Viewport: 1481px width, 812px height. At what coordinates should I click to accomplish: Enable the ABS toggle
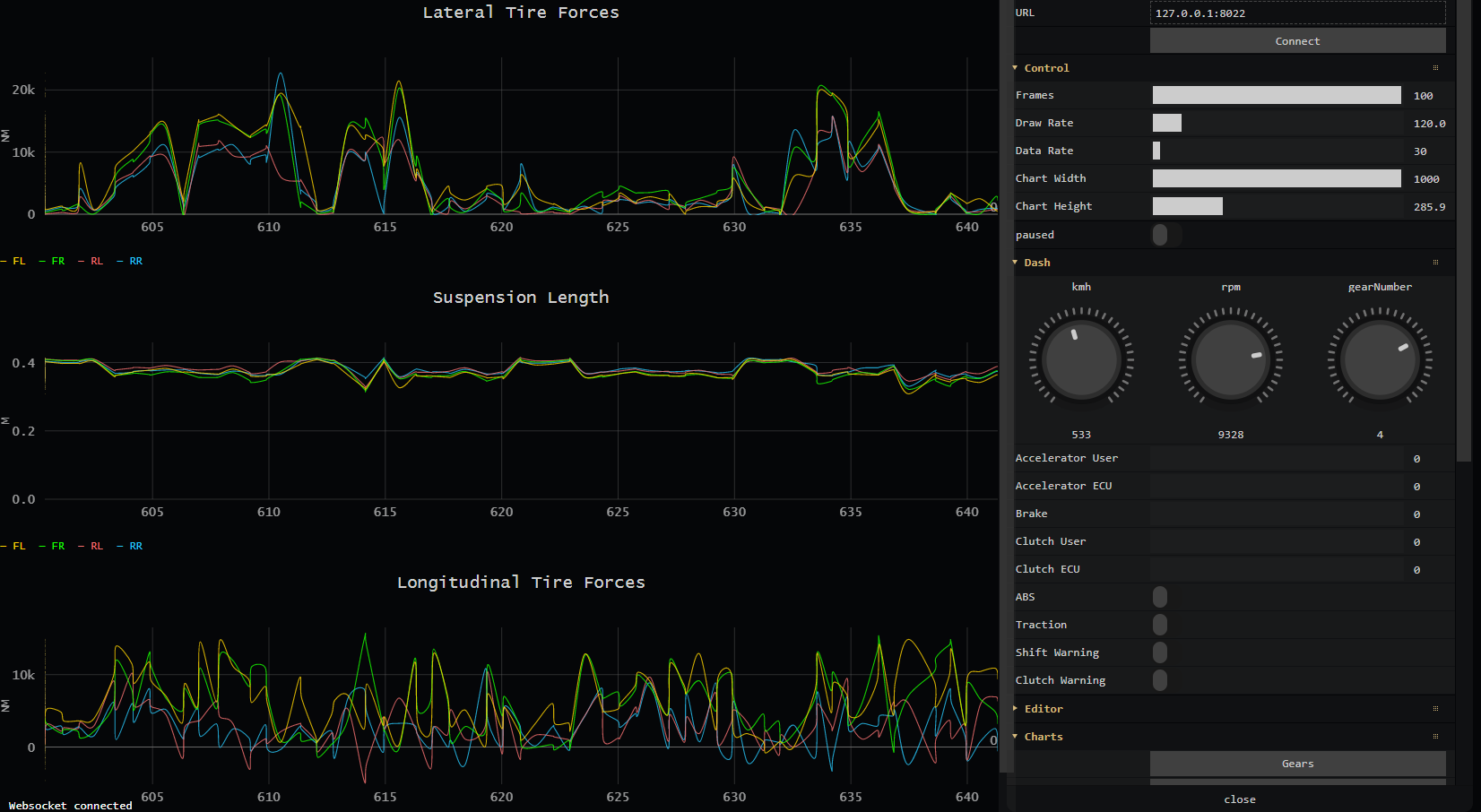click(1160, 596)
